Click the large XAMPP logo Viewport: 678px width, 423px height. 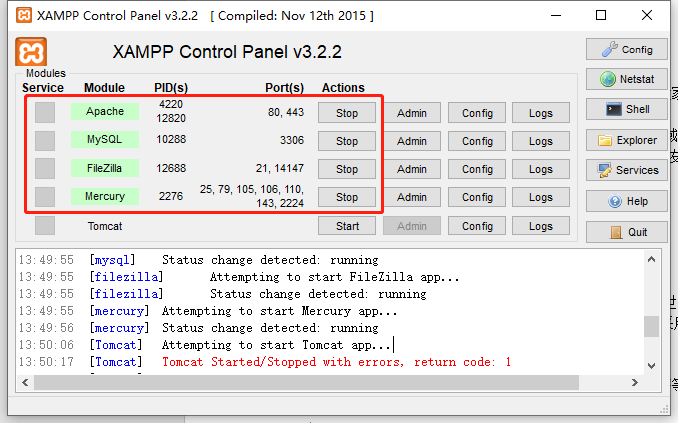pyautogui.click(x=31, y=52)
